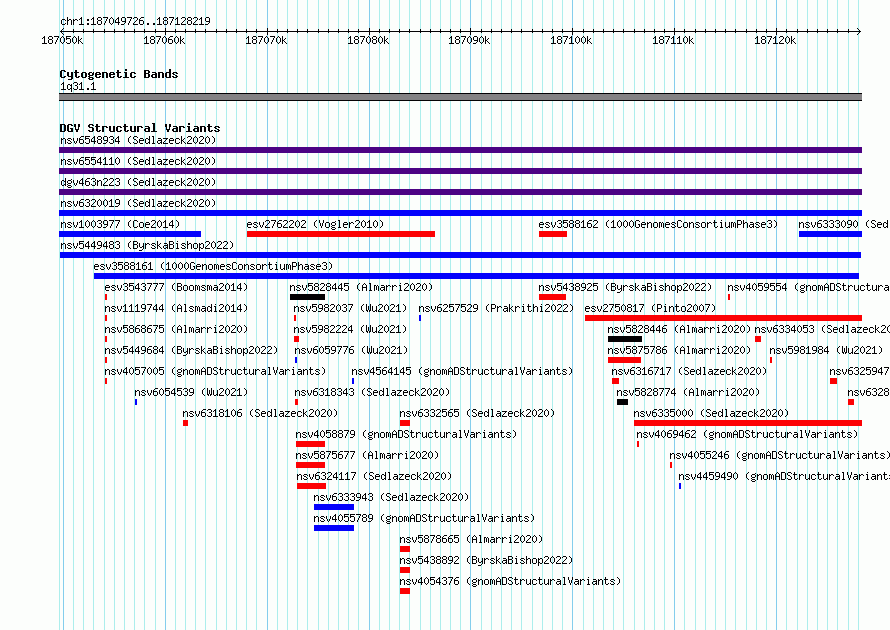Open the dgv463n223 (Sedlazeck2020) label

click(138, 182)
